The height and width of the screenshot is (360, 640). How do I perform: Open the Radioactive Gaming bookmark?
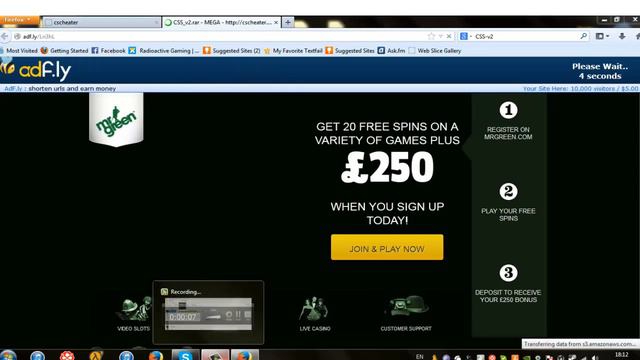pyautogui.click(x=164, y=51)
